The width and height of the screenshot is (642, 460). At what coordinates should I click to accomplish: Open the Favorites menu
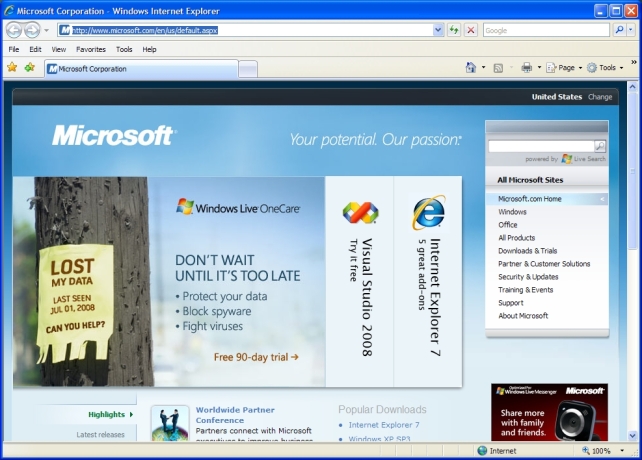click(91, 49)
